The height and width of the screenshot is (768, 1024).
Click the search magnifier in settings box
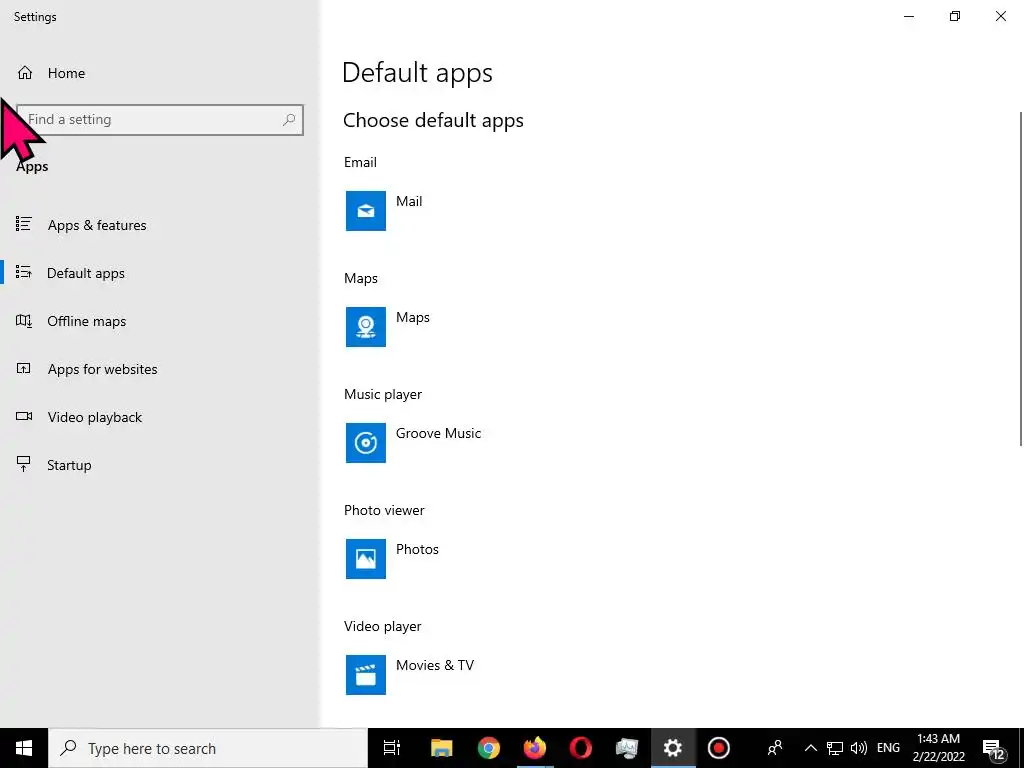point(289,120)
